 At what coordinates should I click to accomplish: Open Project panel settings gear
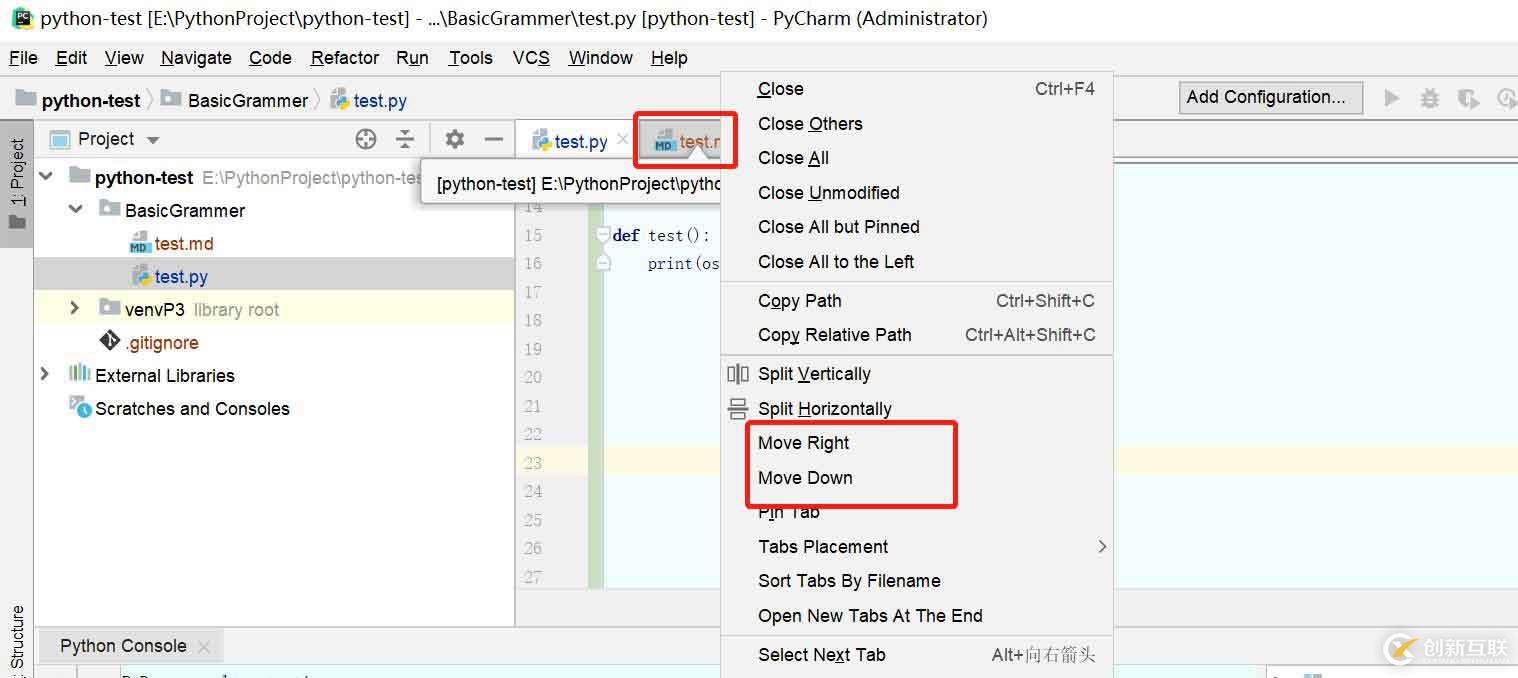(455, 139)
